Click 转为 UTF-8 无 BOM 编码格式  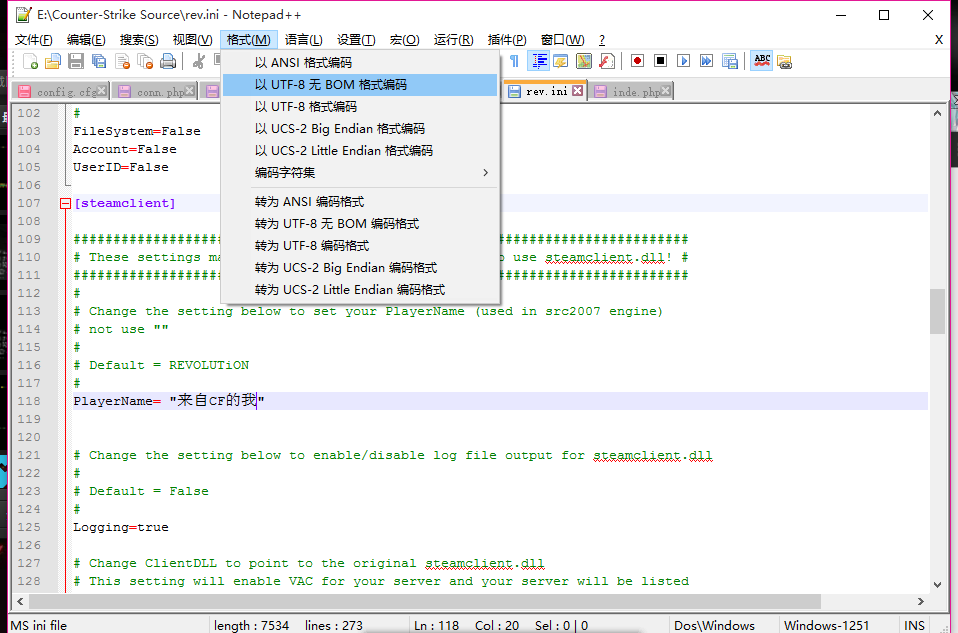coord(360,224)
